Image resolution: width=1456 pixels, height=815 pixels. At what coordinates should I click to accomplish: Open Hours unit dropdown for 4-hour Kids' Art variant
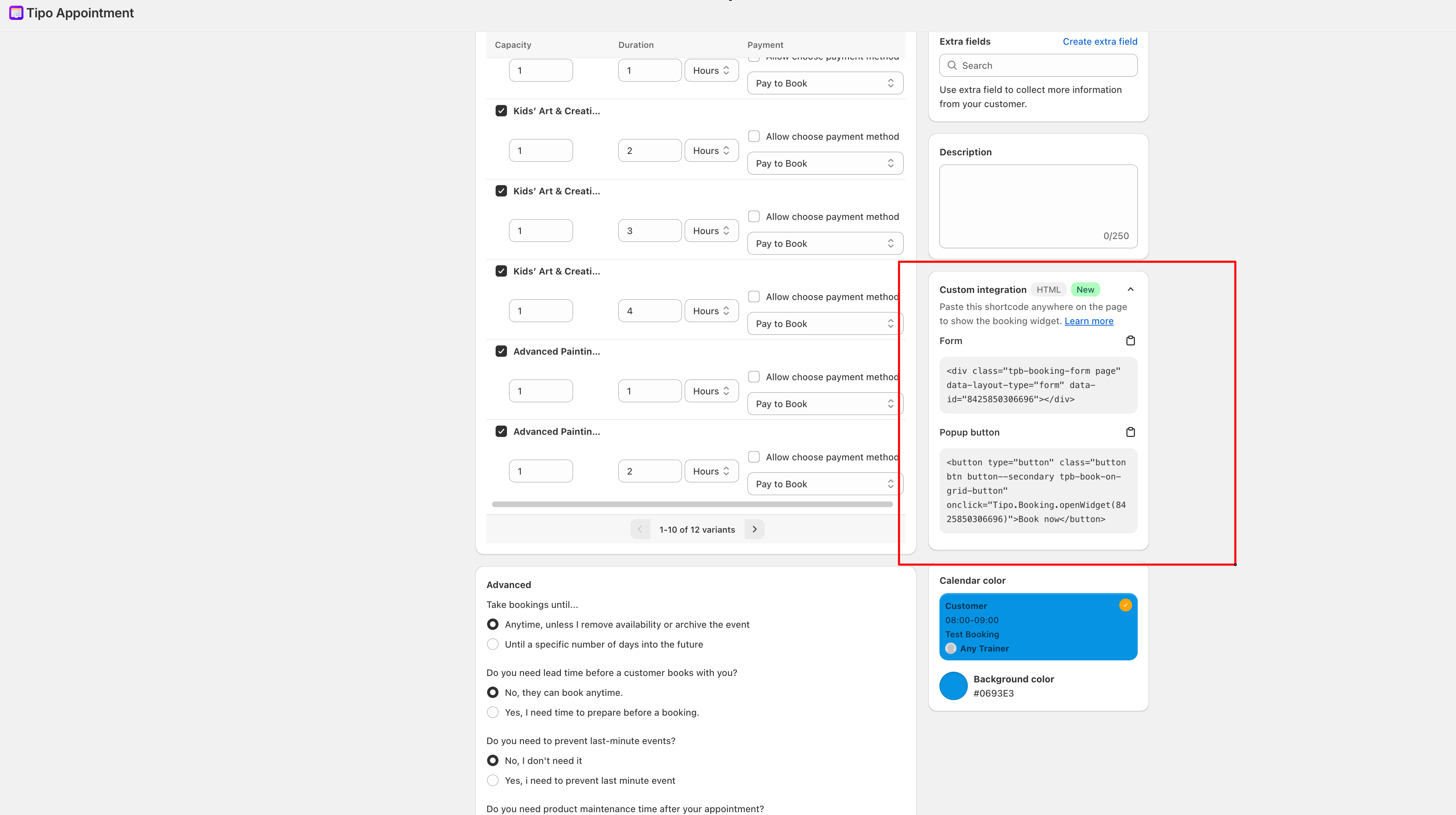click(x=712, y=311)
